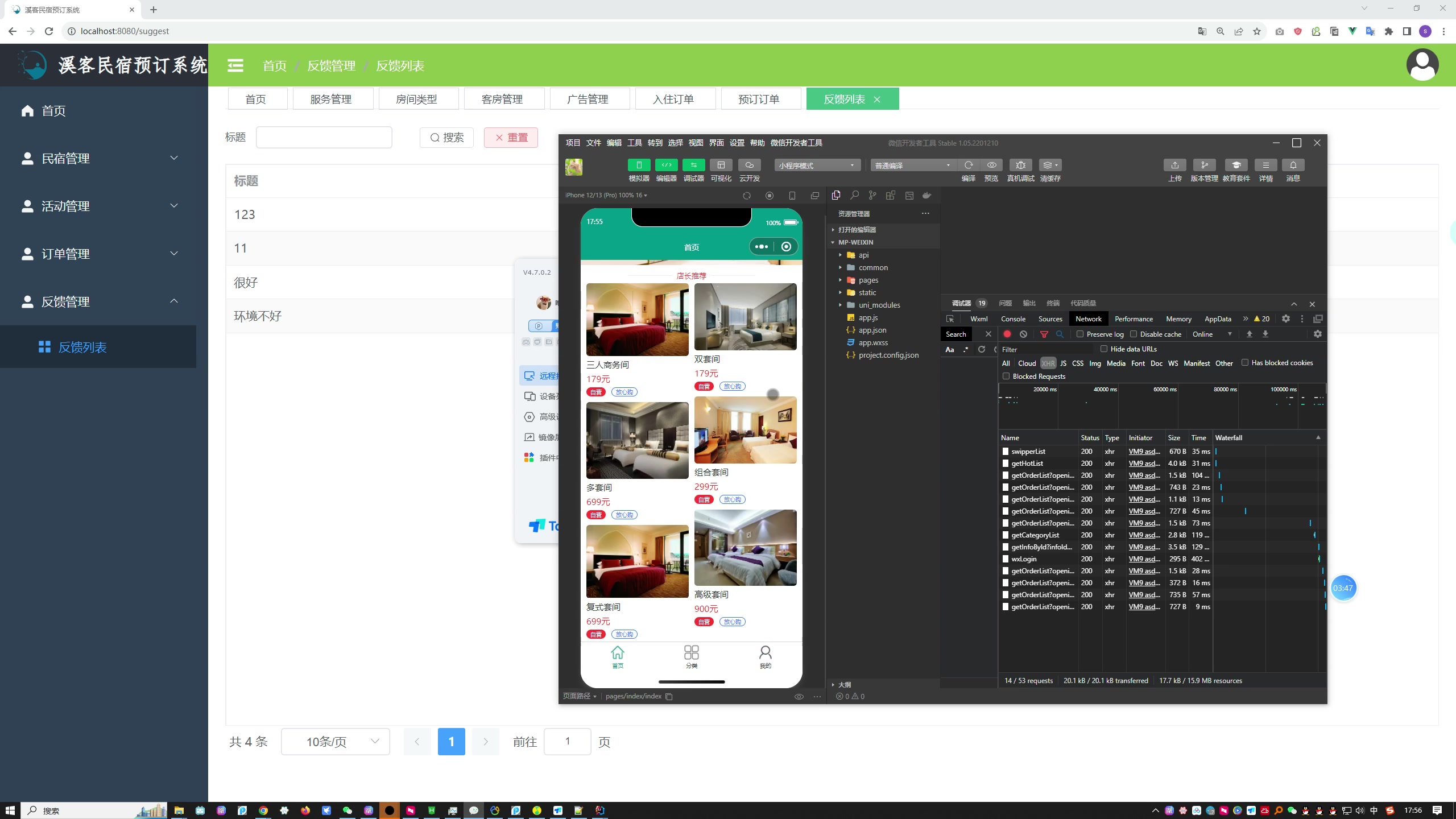The height and width of the screenshot is (819, 1456).
Task: Click the red record network log button
Action: 1007,334
